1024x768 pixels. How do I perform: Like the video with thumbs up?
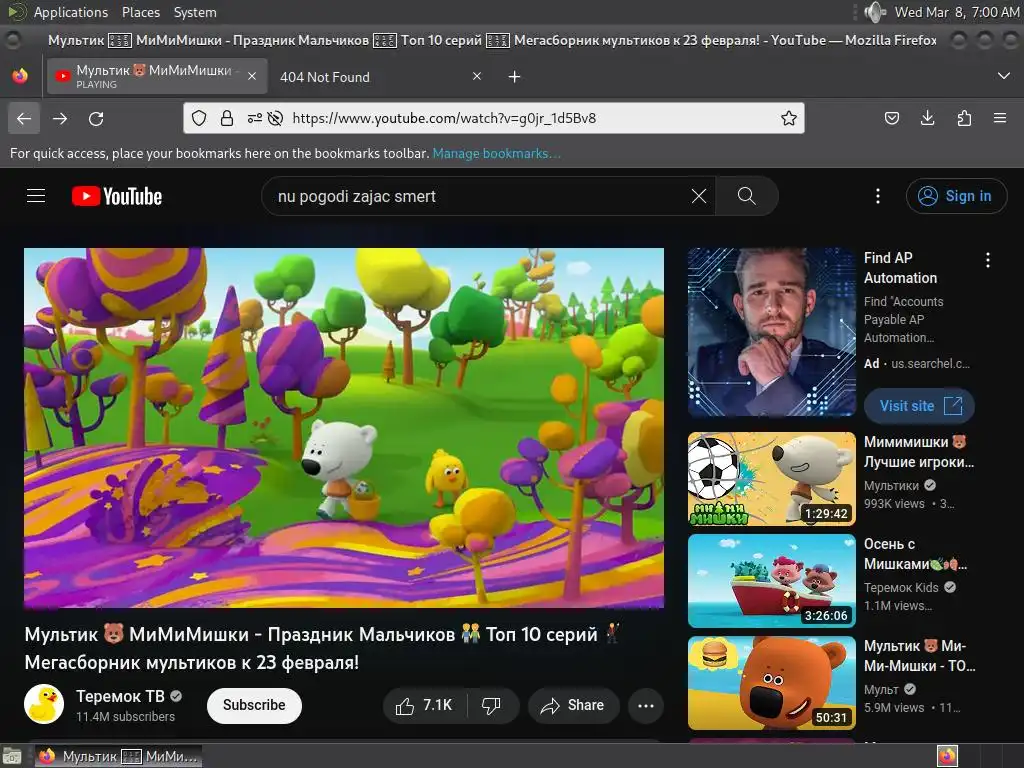pos(424,705)
